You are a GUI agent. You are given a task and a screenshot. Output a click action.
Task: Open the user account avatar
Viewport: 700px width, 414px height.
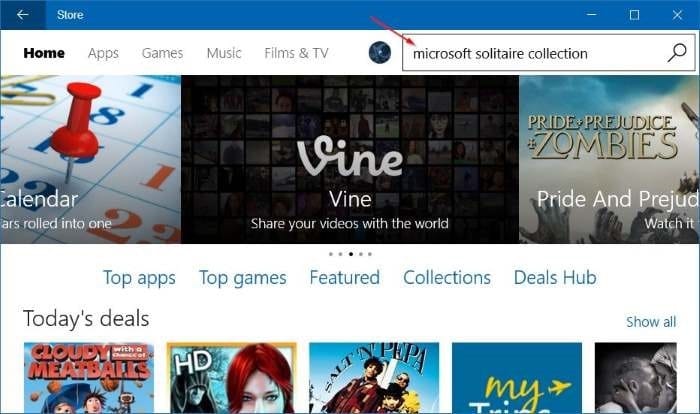click(x=380, y=52)
